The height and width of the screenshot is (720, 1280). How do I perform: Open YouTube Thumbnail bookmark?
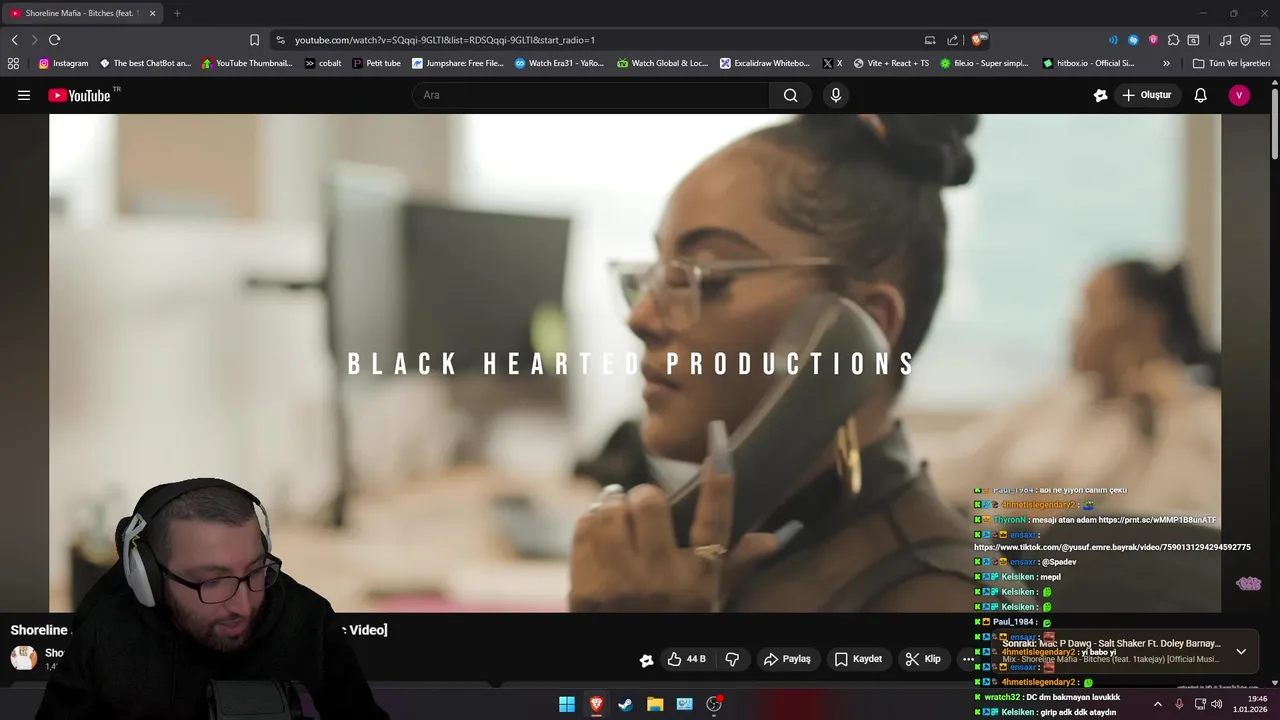(x=247, y=63)
